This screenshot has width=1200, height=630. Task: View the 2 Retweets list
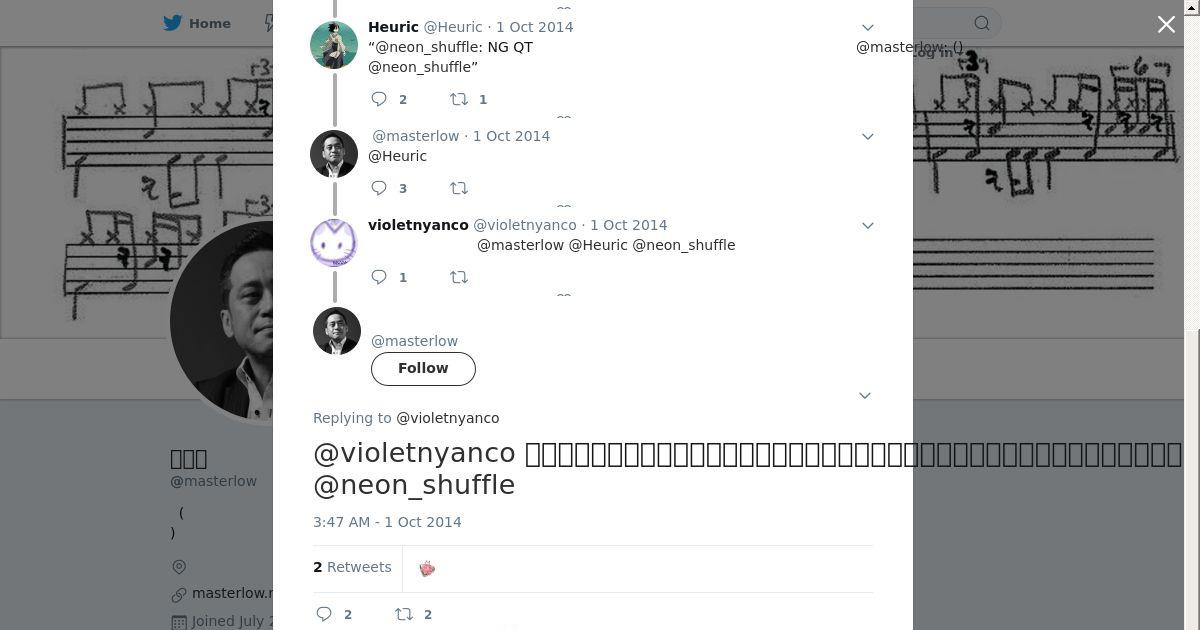[352, 567]
